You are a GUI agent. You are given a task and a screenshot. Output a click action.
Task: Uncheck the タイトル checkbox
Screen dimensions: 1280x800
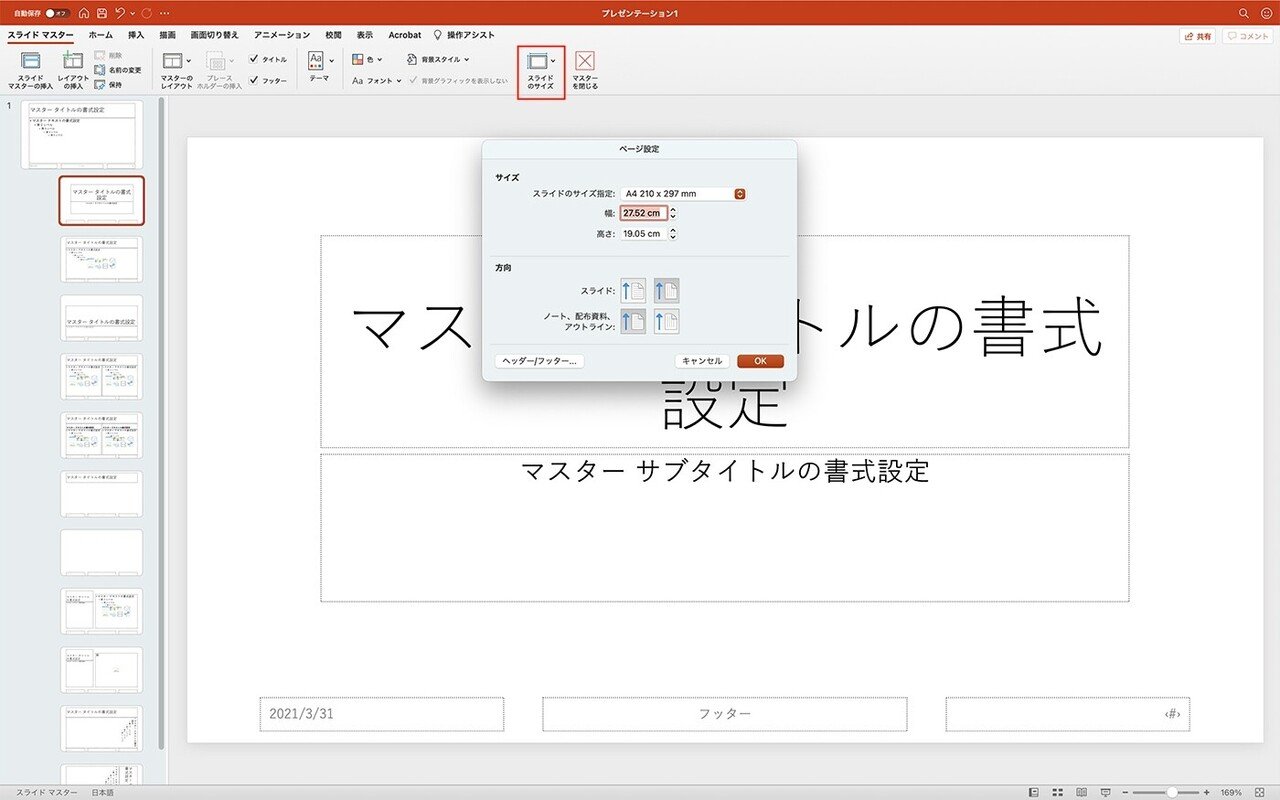coord(254,59)
